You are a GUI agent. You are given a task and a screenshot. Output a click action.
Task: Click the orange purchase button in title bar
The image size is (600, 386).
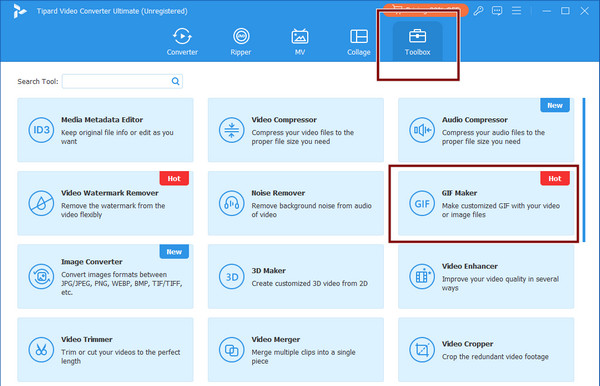pos(426,10)
